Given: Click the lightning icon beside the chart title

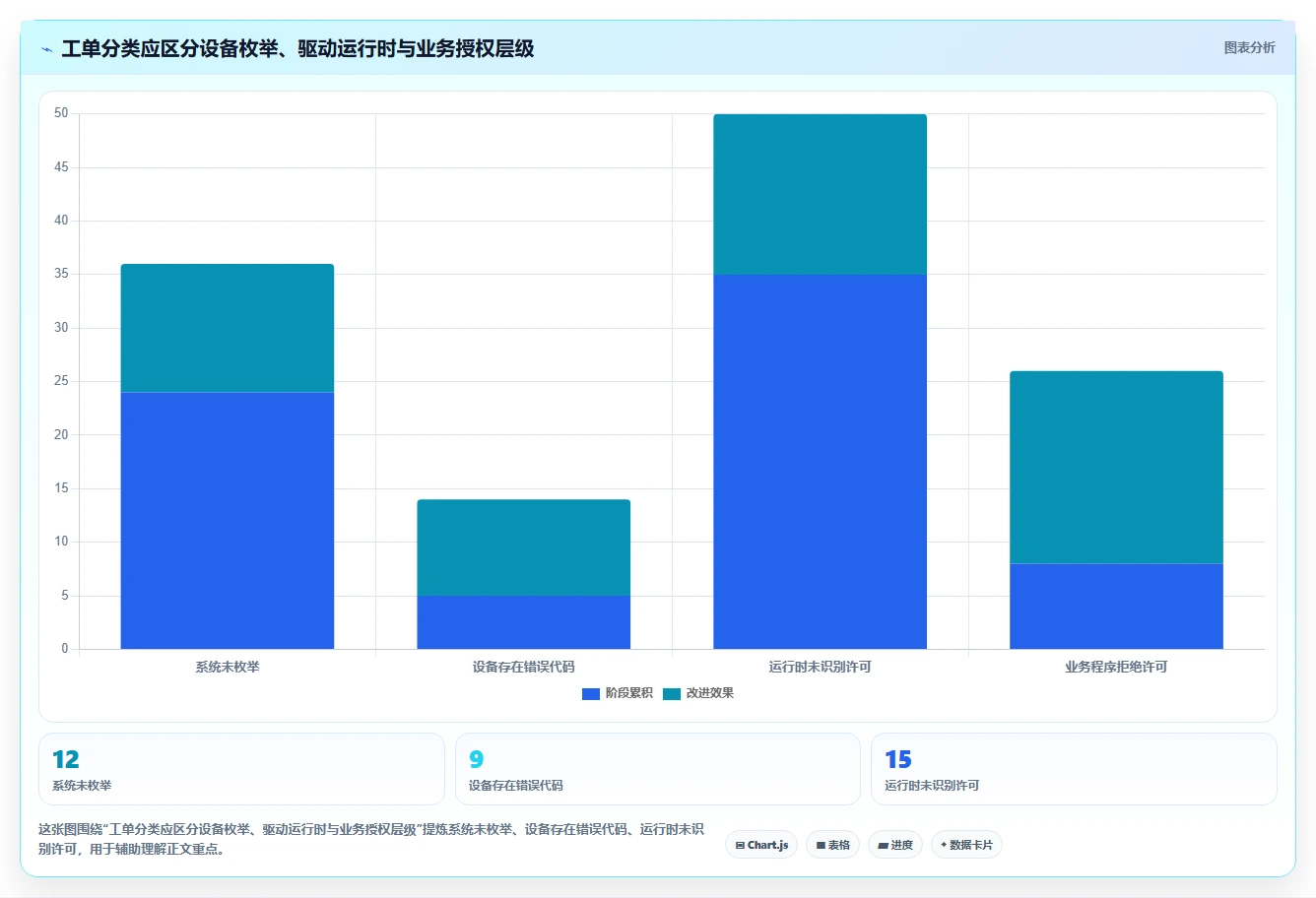Looking at the screenshot, I should (x=46, y=49).
